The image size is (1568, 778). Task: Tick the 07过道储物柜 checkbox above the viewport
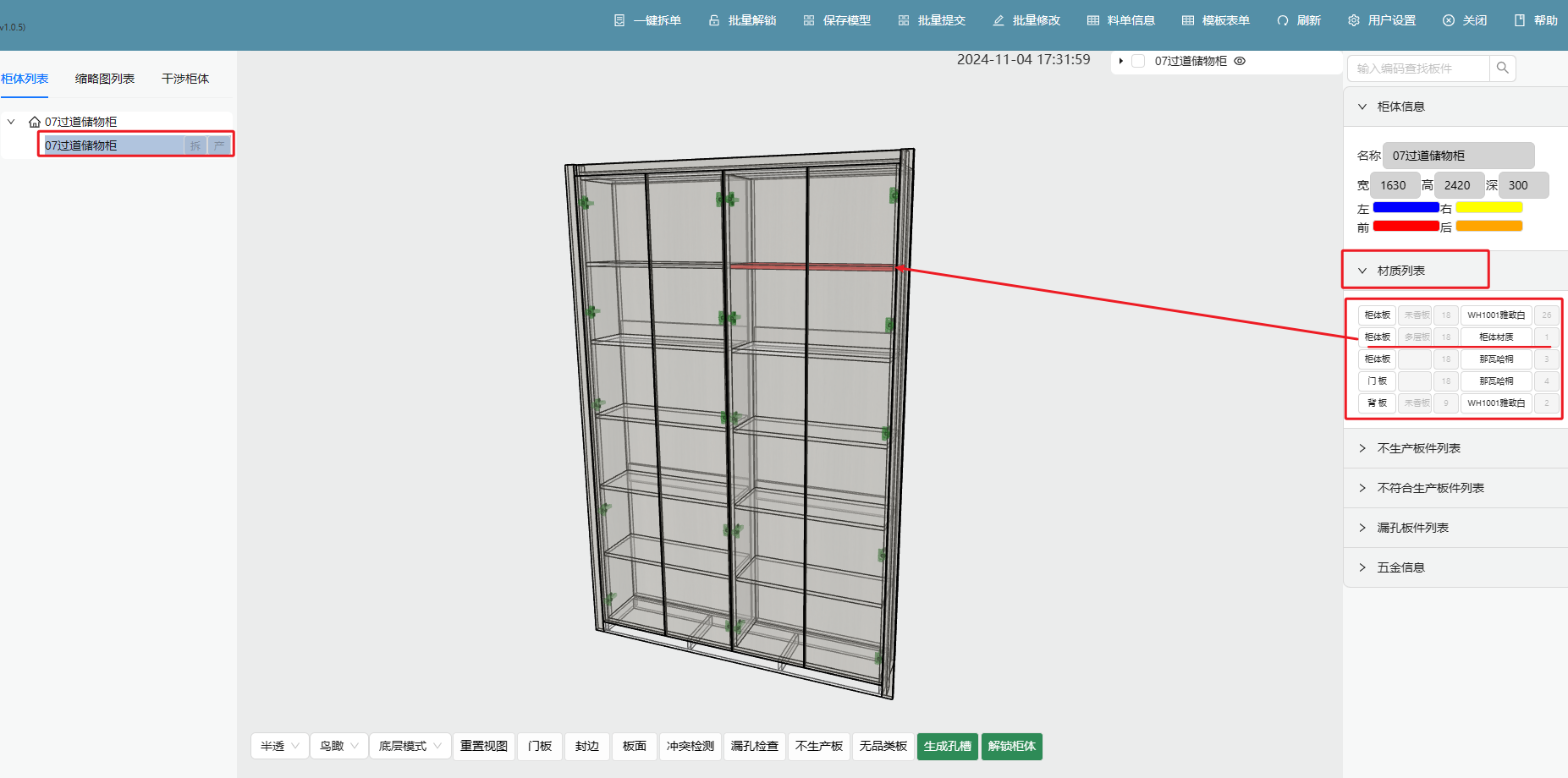coord(1138,61)
